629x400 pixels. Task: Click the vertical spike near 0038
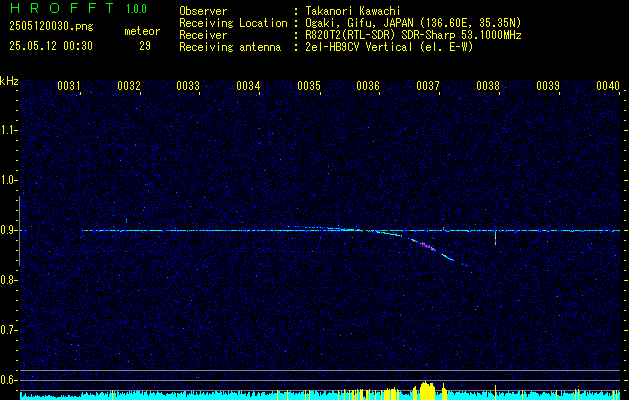(495, 237)
